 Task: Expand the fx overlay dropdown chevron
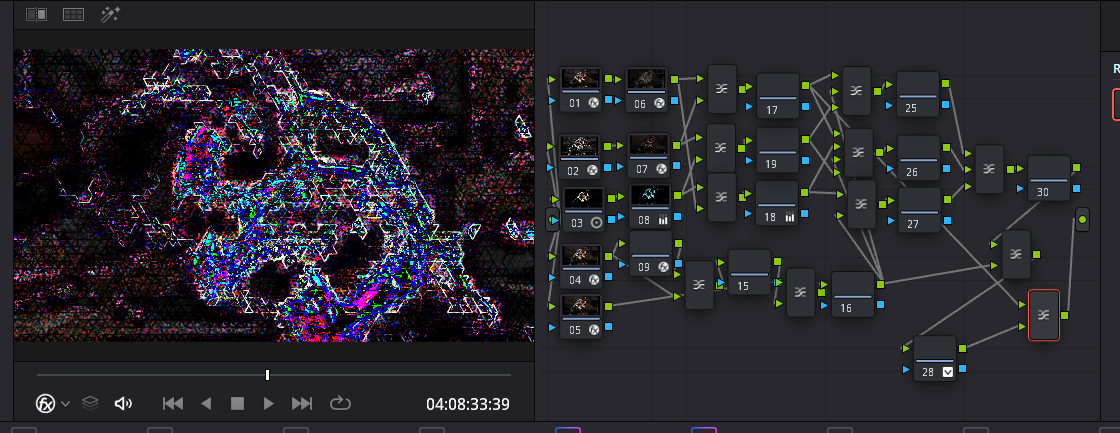66,404
